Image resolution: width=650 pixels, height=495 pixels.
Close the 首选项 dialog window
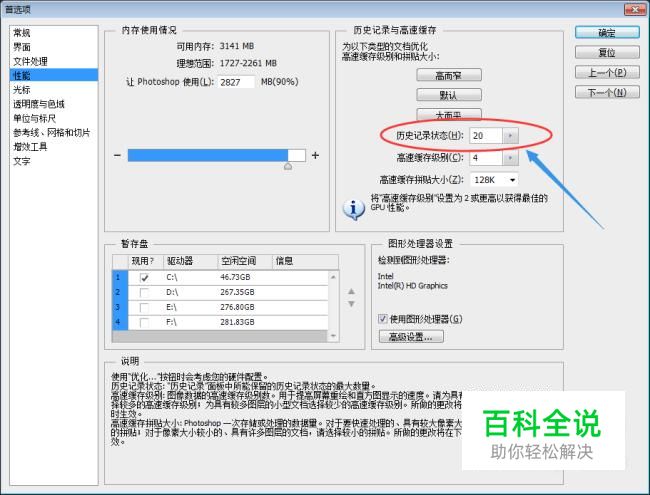click(x=635, y=9)
